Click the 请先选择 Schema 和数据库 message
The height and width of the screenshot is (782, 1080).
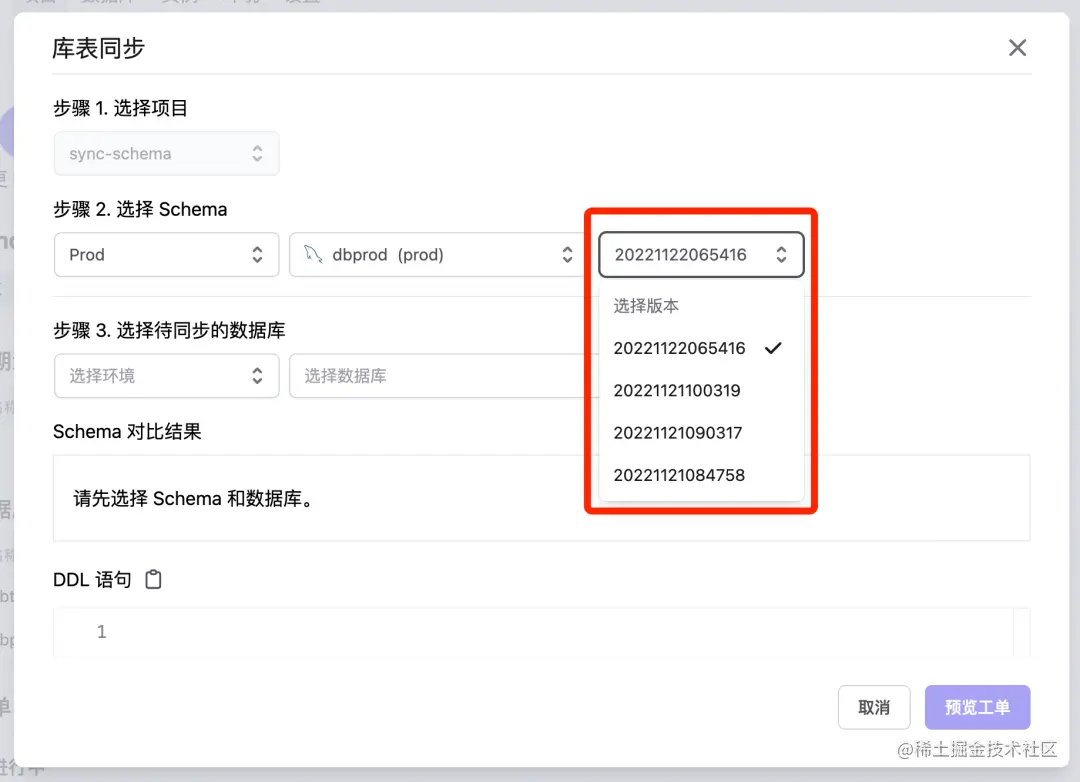point(196,498)
